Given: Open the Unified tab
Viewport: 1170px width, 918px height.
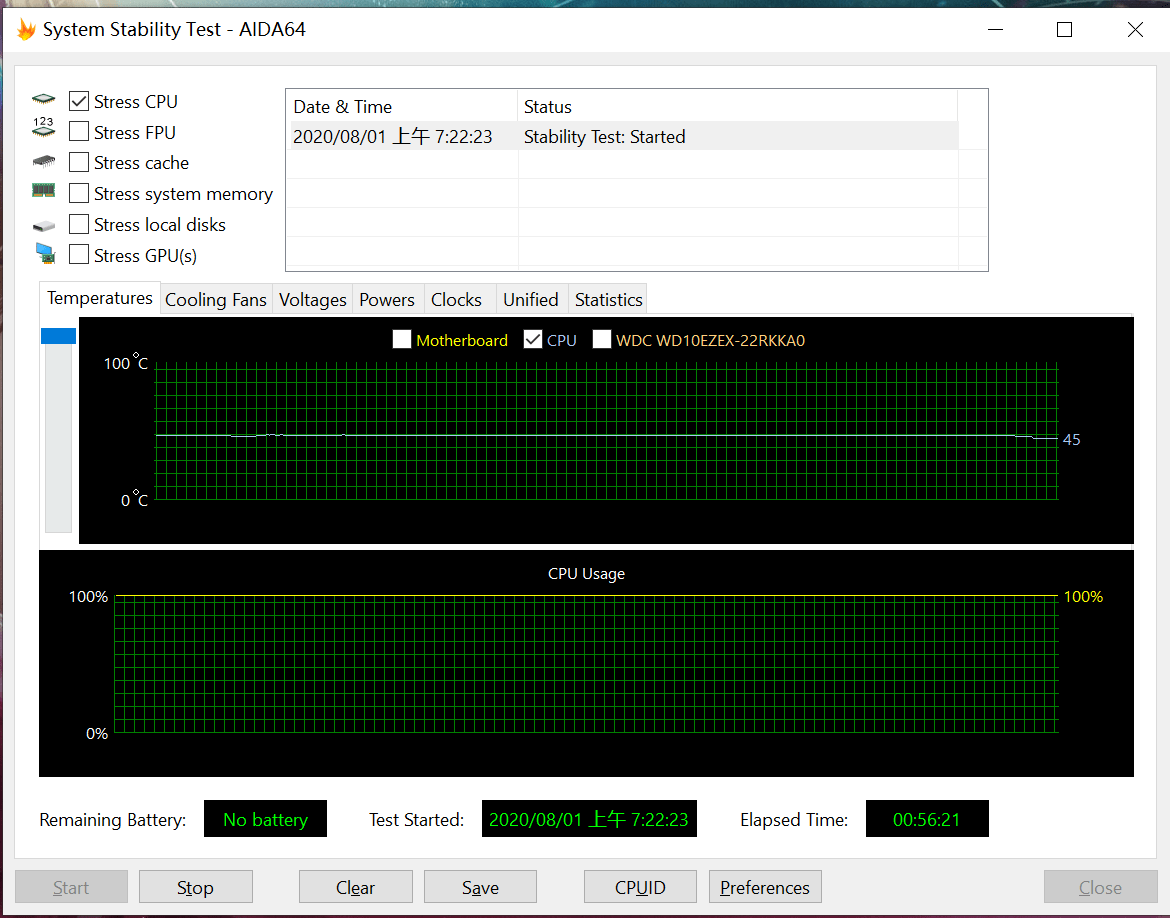Looking at the screenshot, I should [x=531, y=299].
